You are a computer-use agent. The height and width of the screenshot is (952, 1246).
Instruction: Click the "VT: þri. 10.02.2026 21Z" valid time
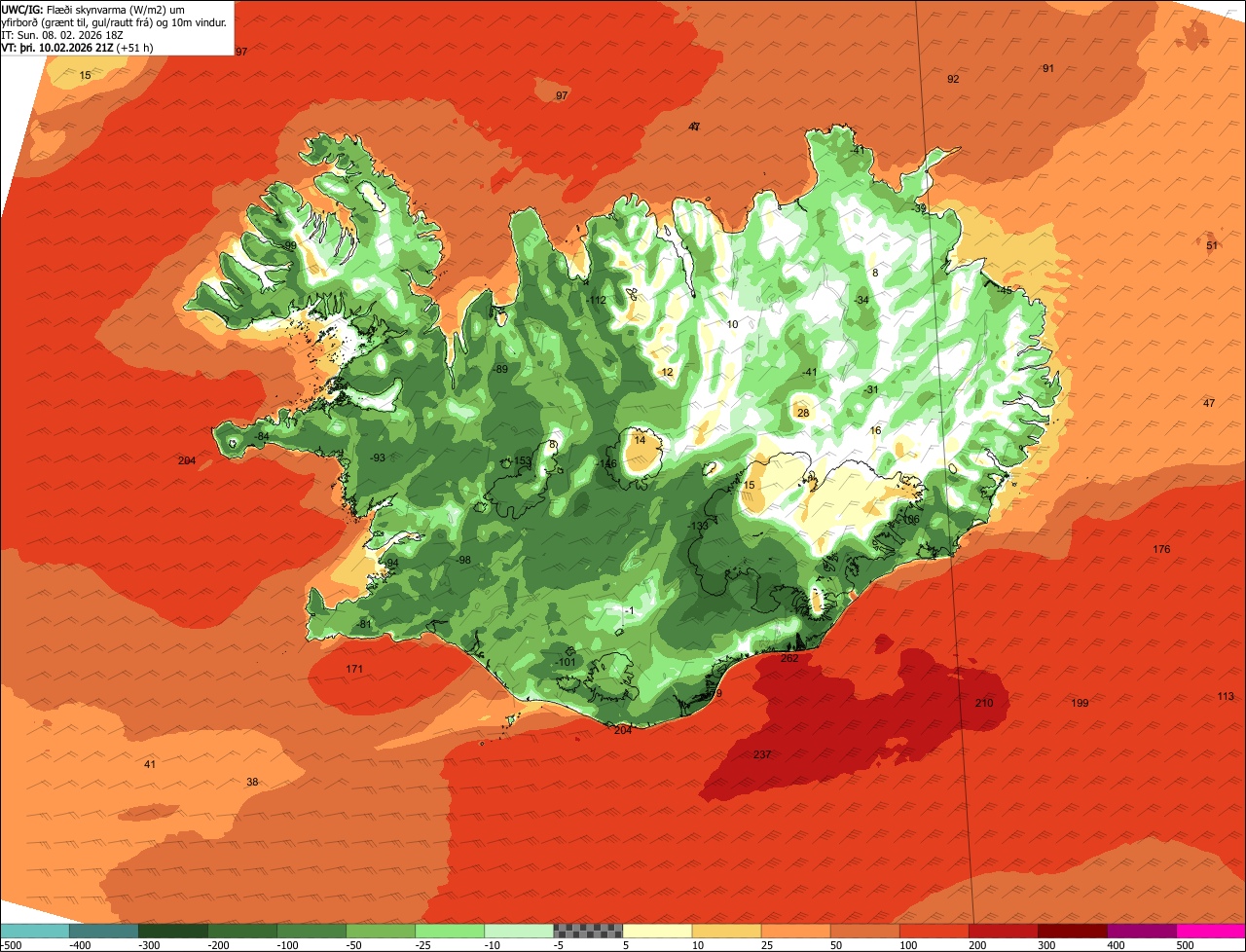57,47
